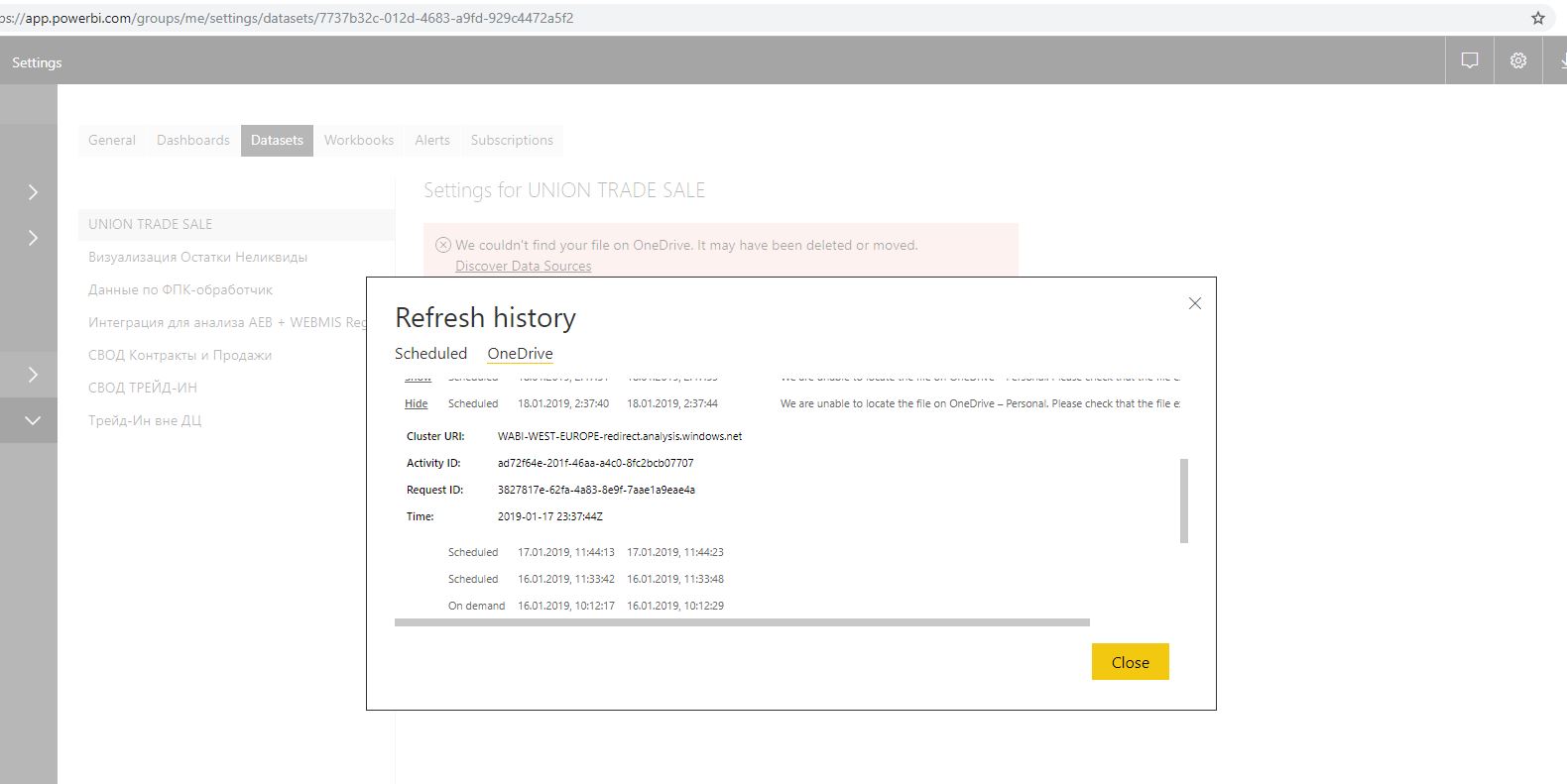Open the Alerts settings tab
Viewport: 1567px width, 784px height.
coord(432,140)
